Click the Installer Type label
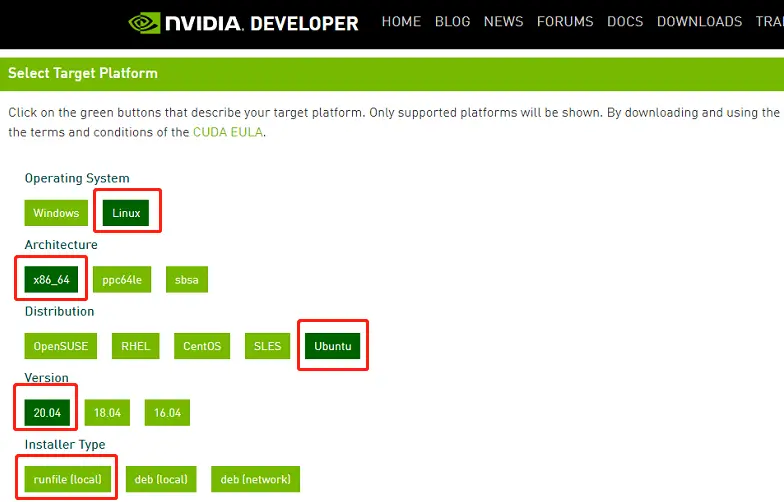The image size is (784, 502). (65, 444)
